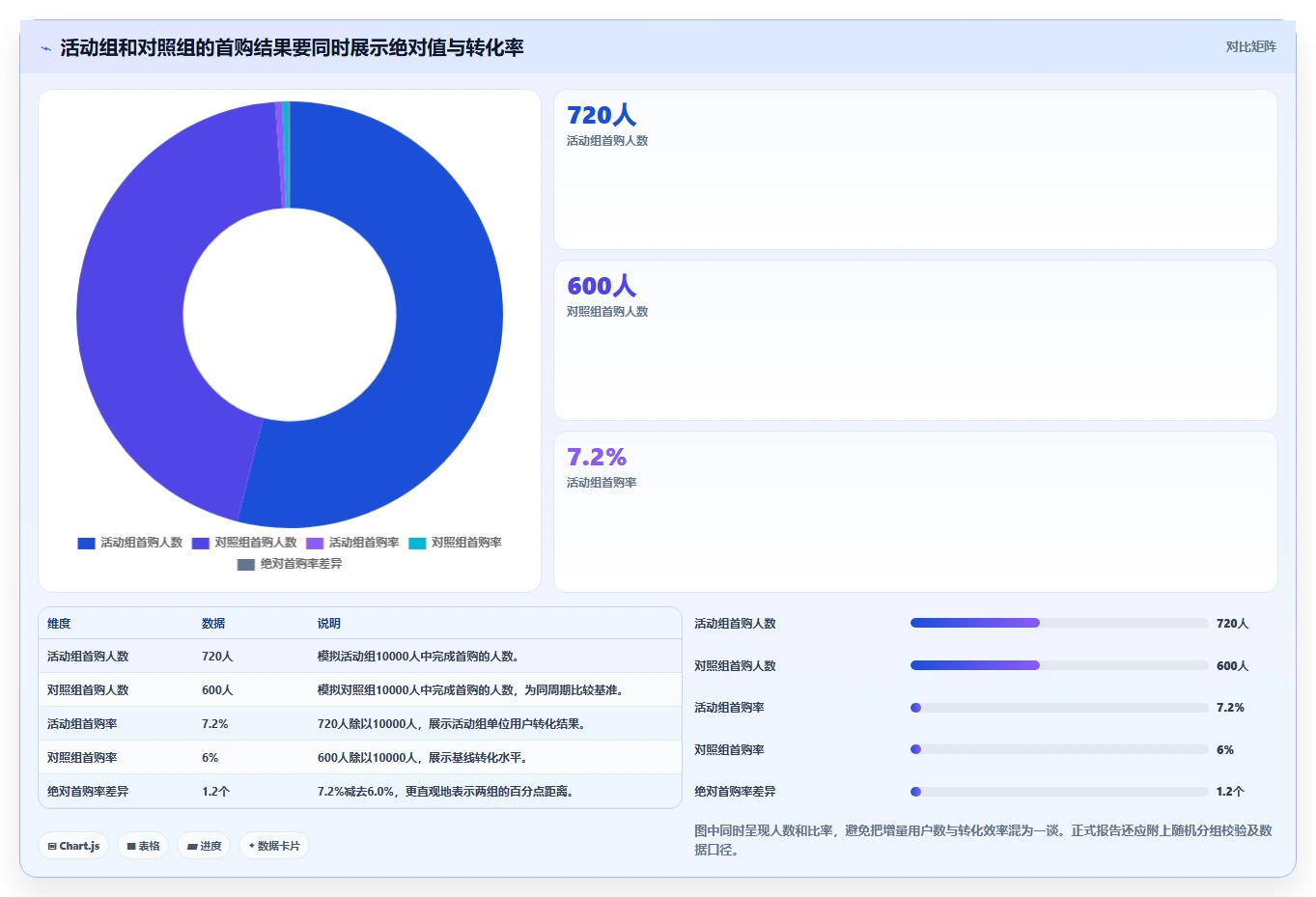Screen dimensions: 1316x897
Task: Click the 6% value beside the progress bar
Action: coord(1225,750)
